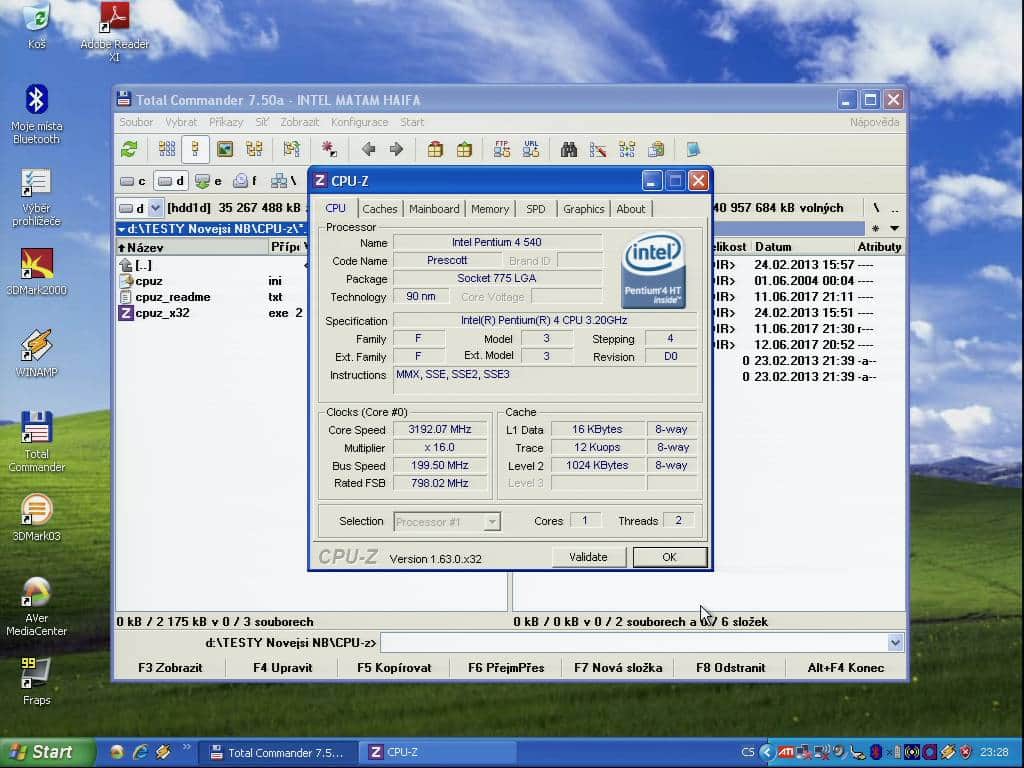
Task: Open the Příkazy menu
Action: (x=226, y=122)
